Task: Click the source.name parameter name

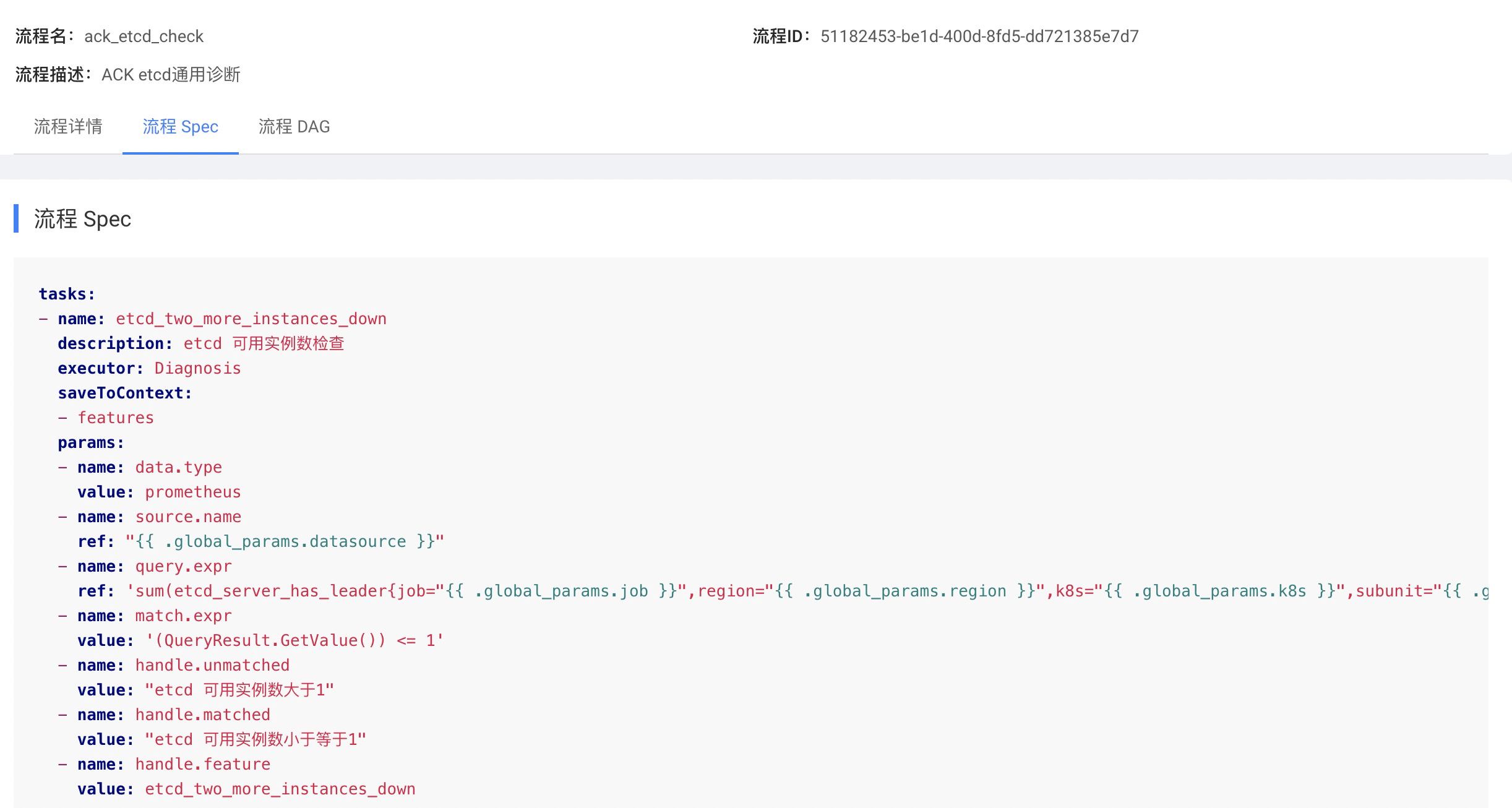Action: [x=188, y=517]
